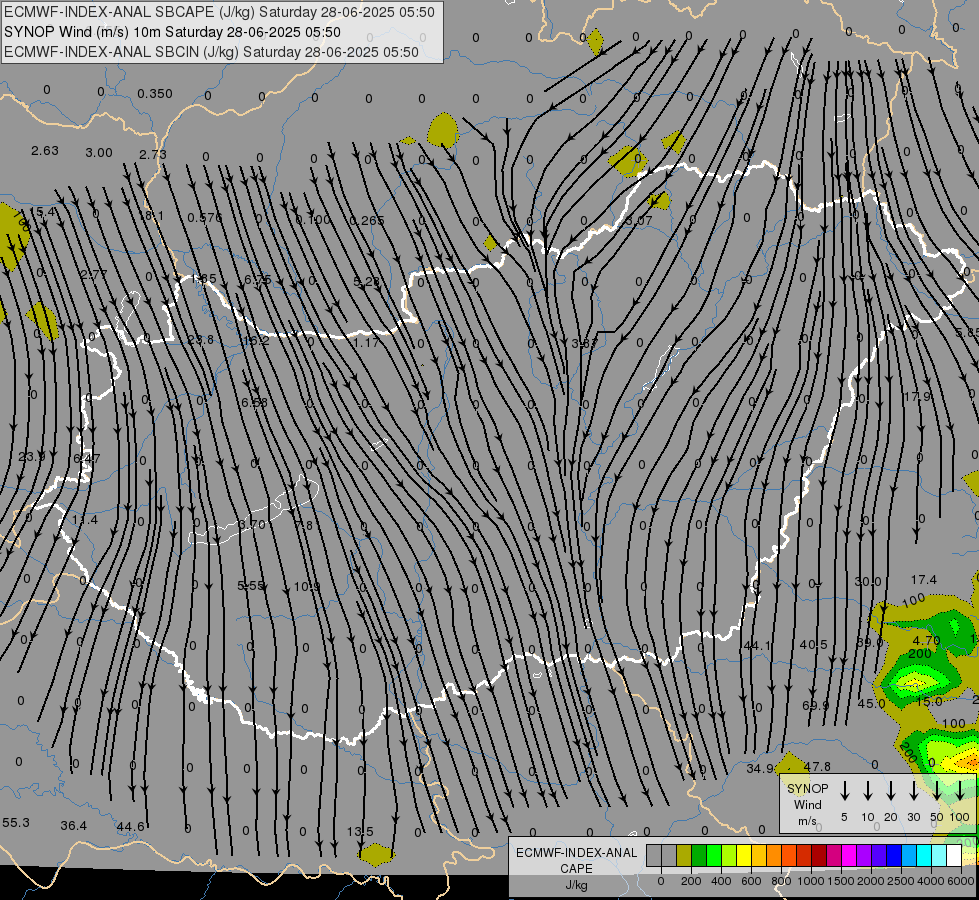The height and width of the screenshot is (900, 979).
Task: Click the map value 13.5
Action: (x=360, y=831)
